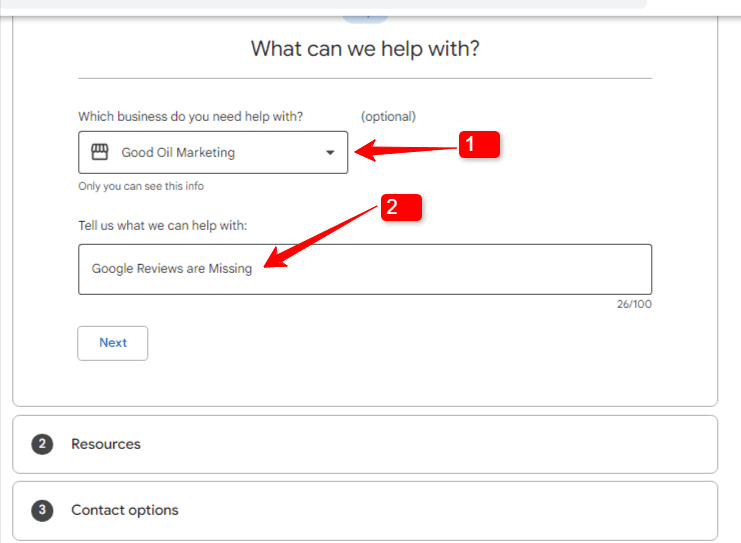Click the partially hidden blue step icon at top
The image size is (741, 543).
(365, 19)
